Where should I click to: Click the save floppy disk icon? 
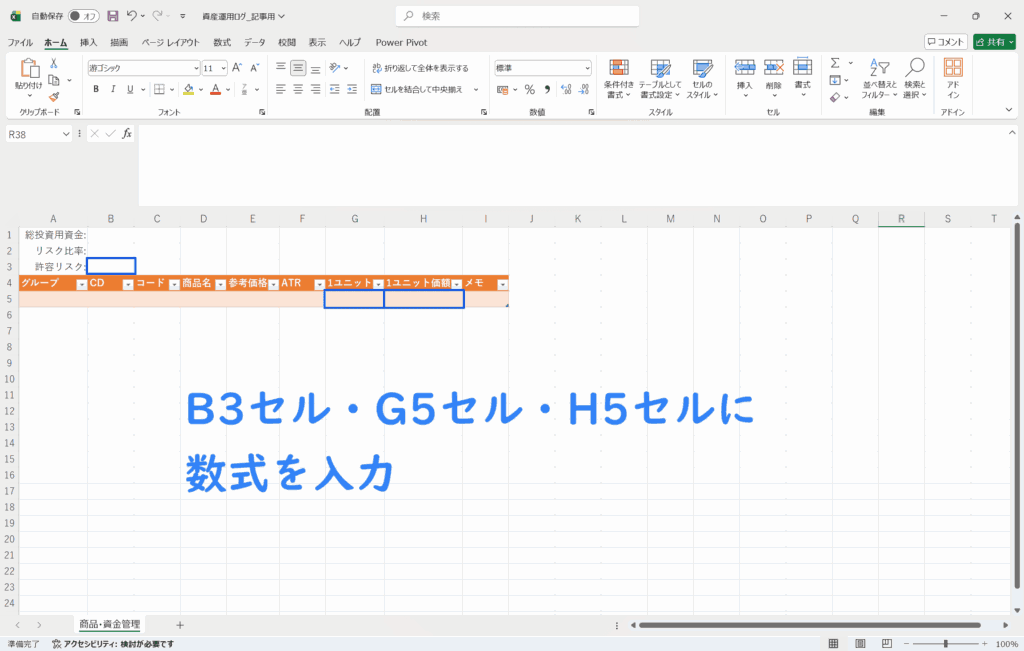(112, 16)
